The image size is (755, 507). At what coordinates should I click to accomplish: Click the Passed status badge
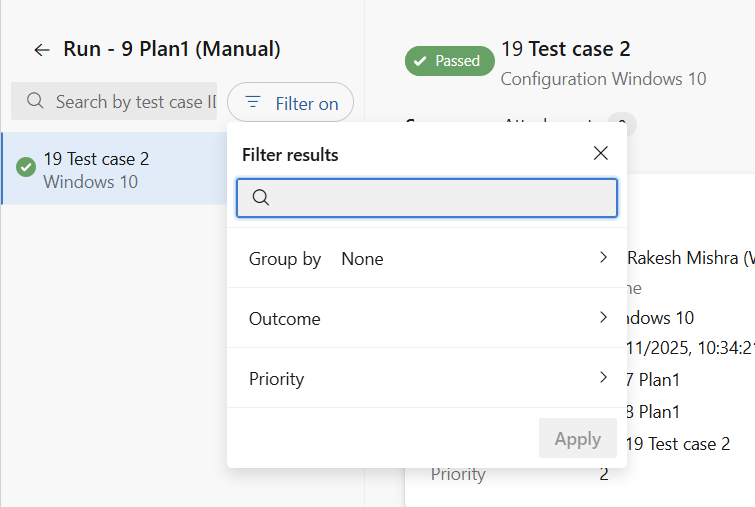click(449, 61)
